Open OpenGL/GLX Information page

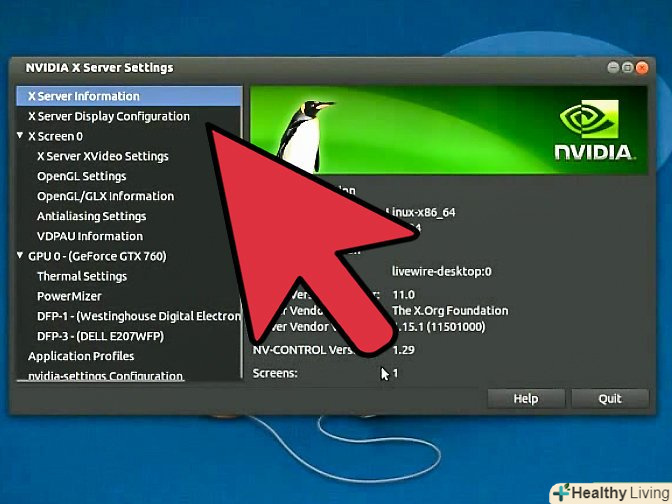click(105, 196)
